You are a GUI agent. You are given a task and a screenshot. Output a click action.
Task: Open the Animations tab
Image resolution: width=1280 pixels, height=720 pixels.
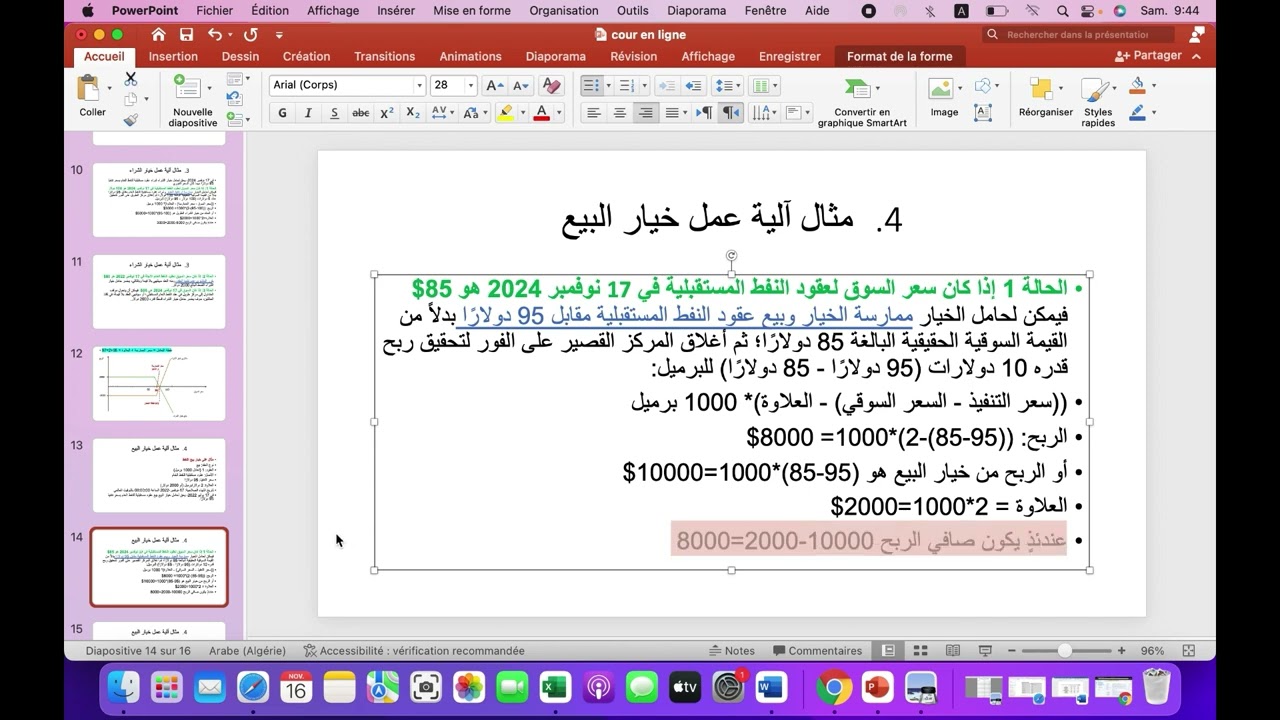click(x=470, y=56)
